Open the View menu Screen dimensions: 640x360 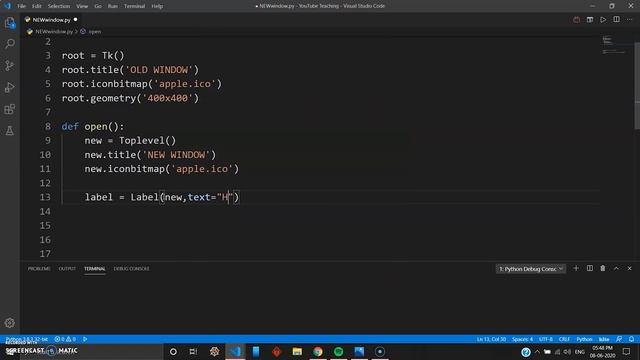[82, 6]
